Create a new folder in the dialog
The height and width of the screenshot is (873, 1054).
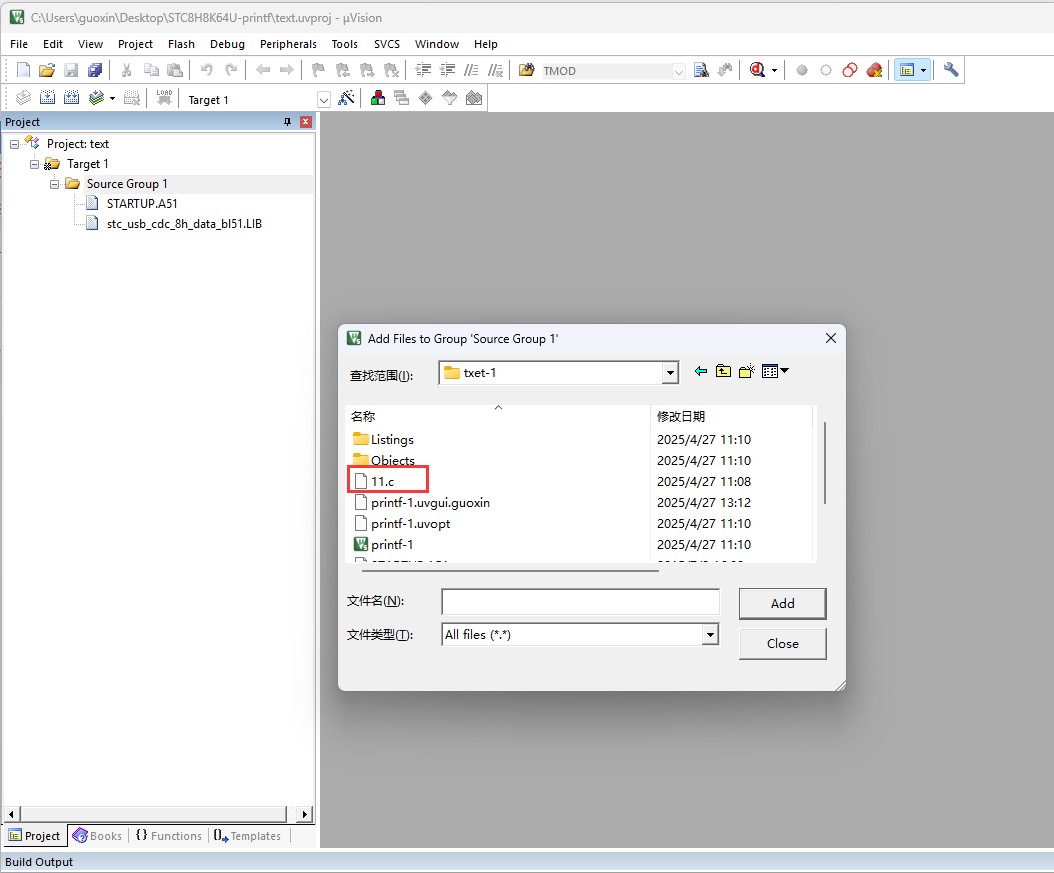746,371
